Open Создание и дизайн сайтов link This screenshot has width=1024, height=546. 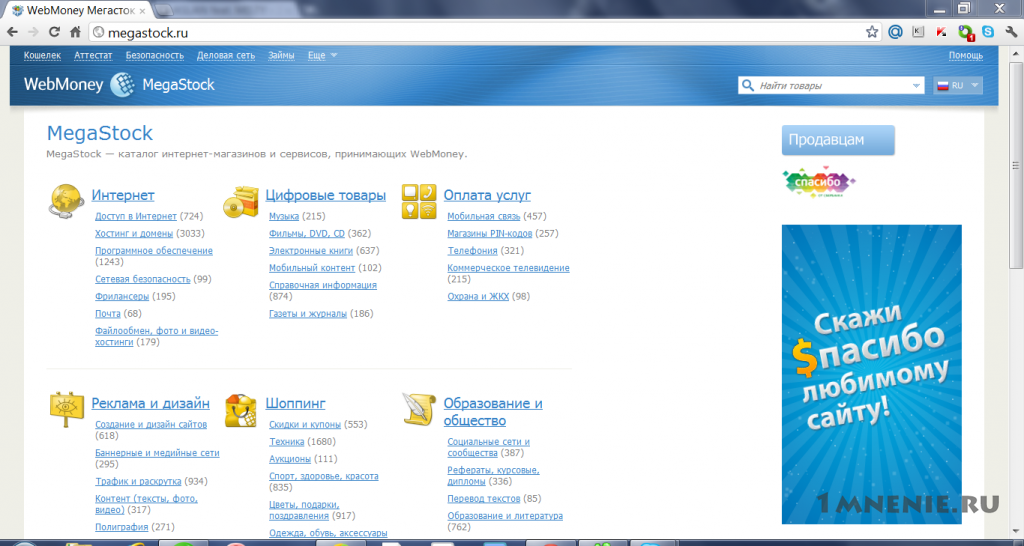151,425
